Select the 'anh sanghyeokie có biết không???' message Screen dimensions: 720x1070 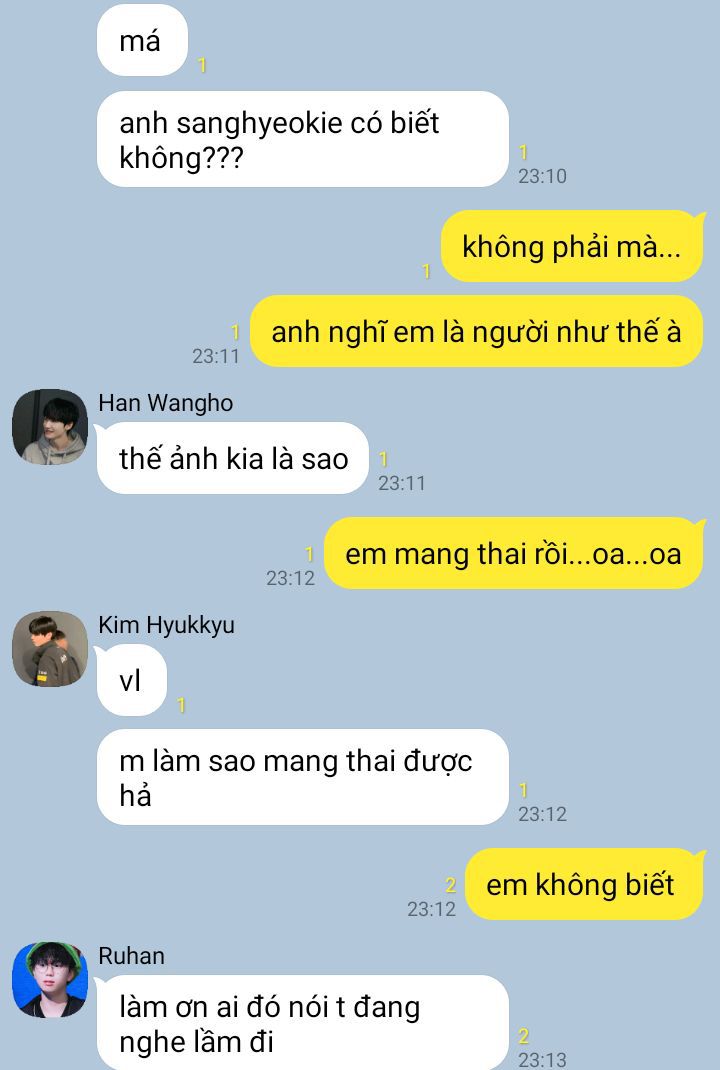pos(303,139)
